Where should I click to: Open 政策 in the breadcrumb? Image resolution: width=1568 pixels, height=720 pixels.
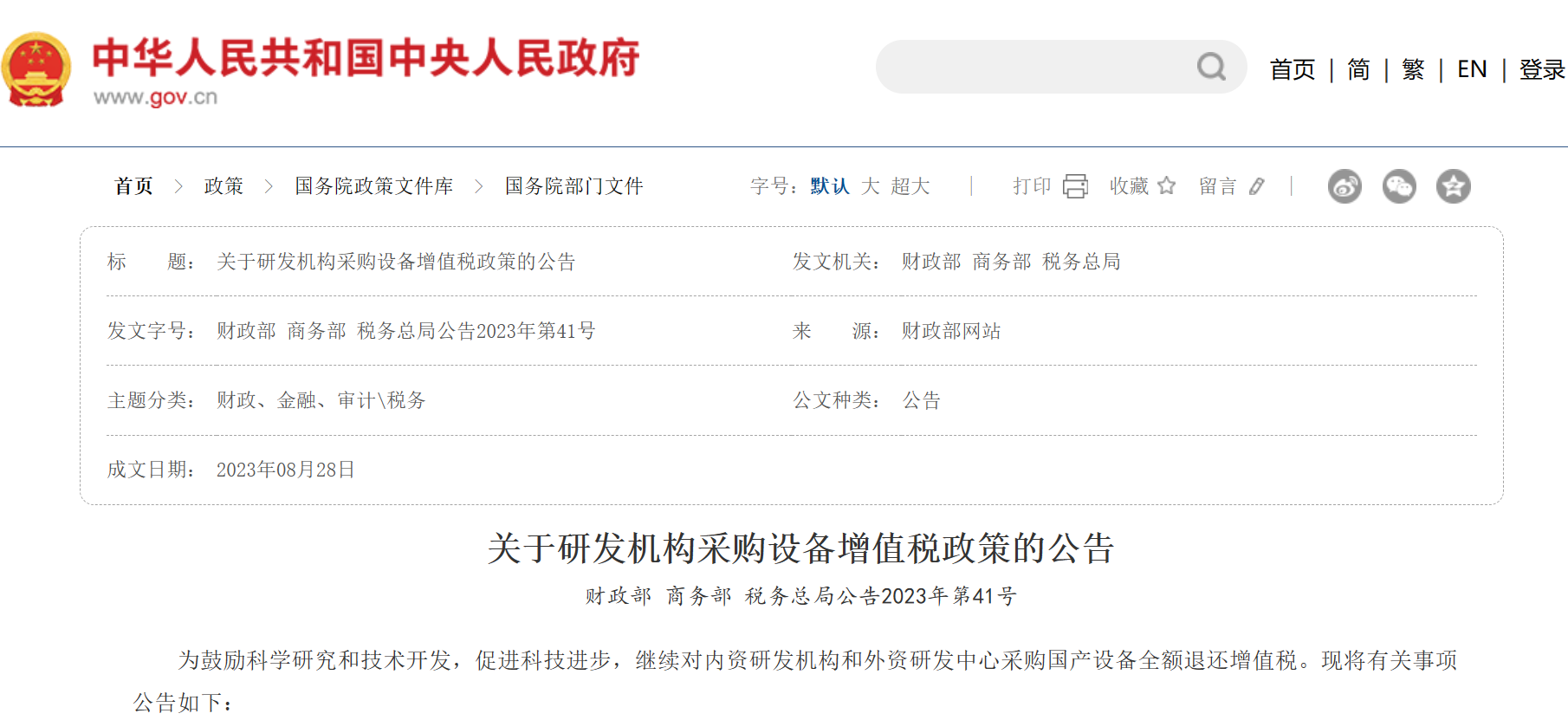point(224,186)
